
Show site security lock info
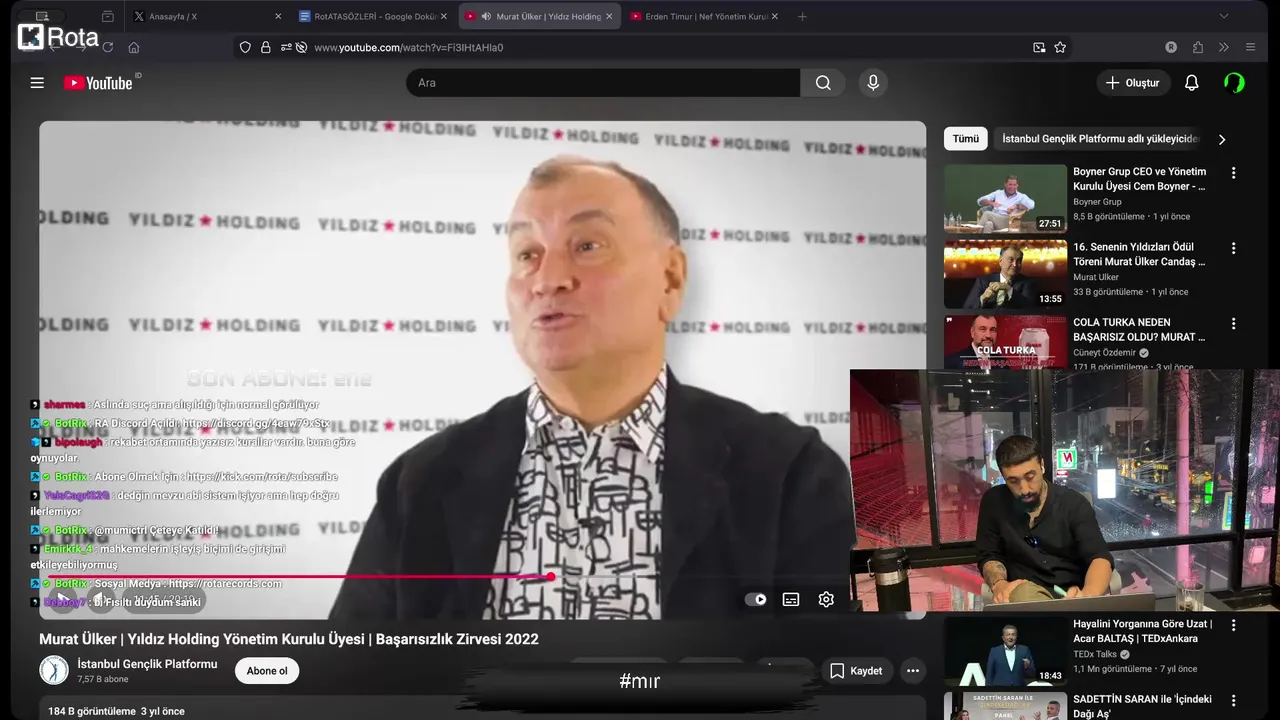[x=266, y=47]
